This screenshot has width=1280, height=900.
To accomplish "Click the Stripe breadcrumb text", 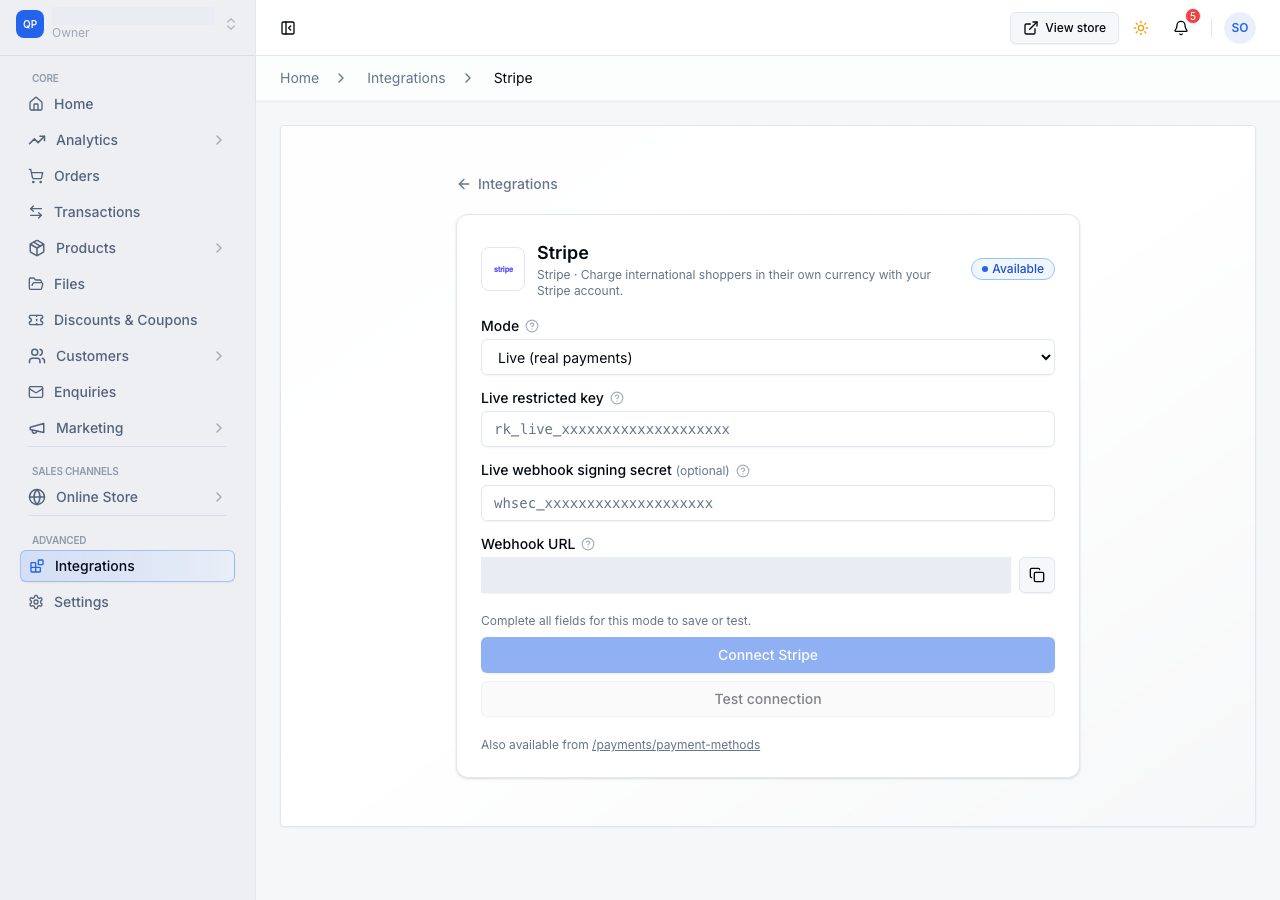I will [513, 78].
